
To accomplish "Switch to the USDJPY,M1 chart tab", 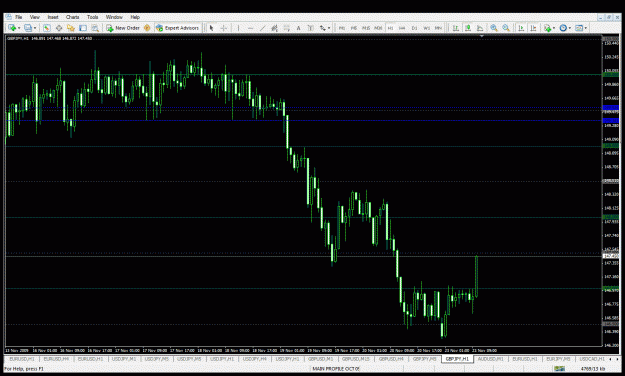I will [x=124, y=359].
